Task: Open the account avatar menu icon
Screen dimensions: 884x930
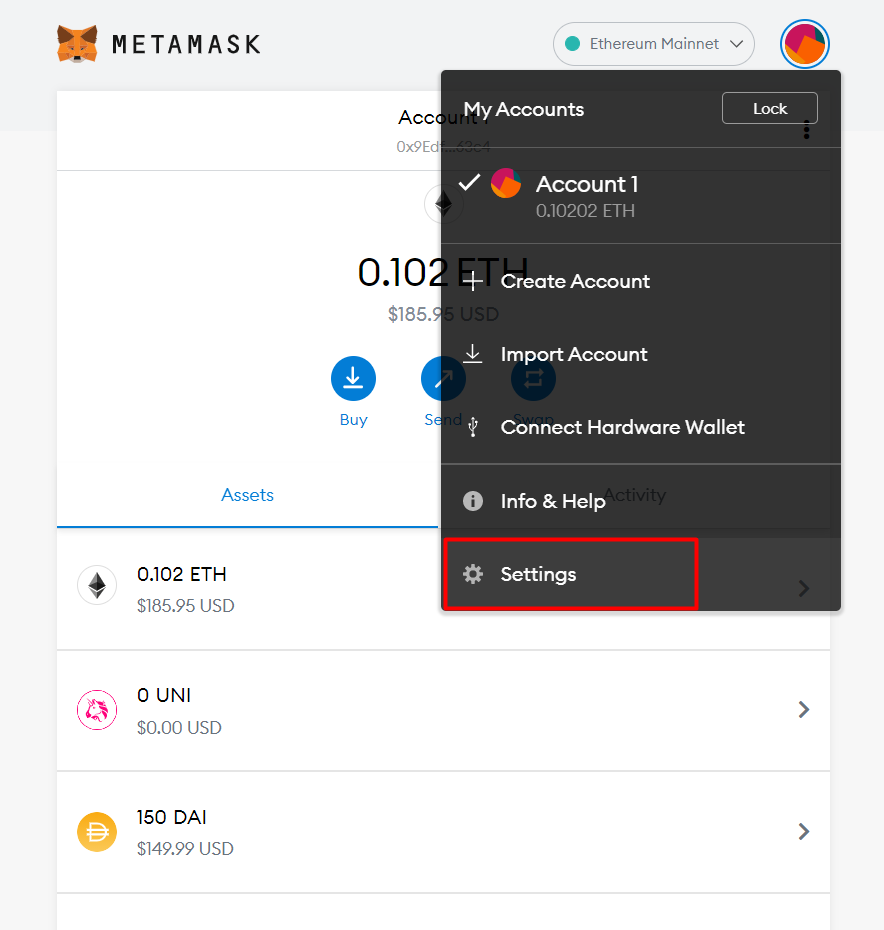Action: coord(804,44)
